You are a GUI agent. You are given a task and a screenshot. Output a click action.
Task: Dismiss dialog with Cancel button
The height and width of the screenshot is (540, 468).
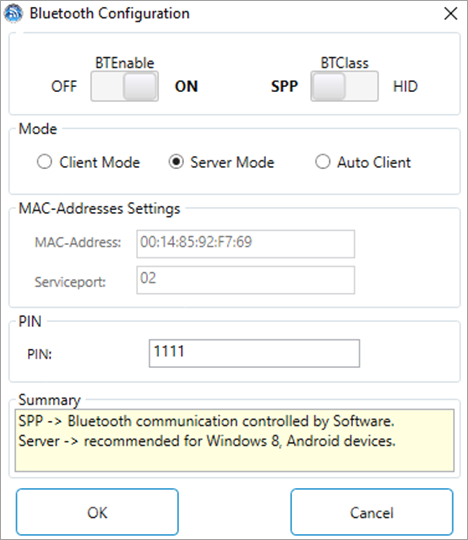372,512
